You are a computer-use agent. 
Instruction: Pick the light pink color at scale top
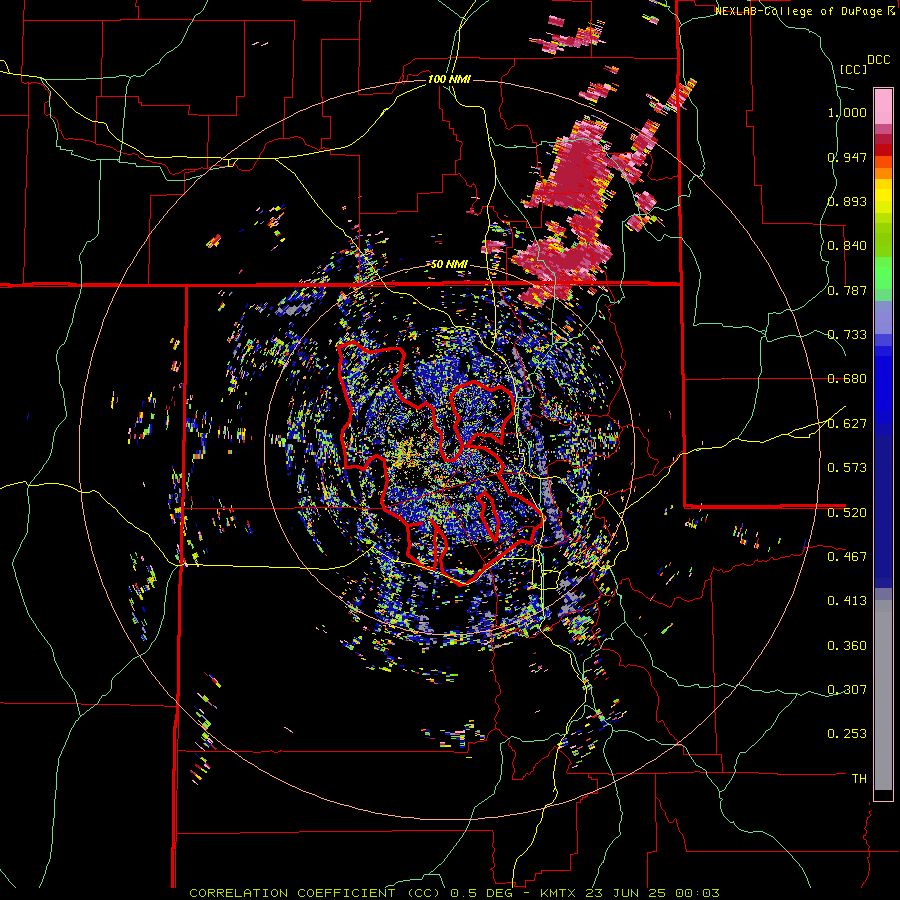coord(883,107)
